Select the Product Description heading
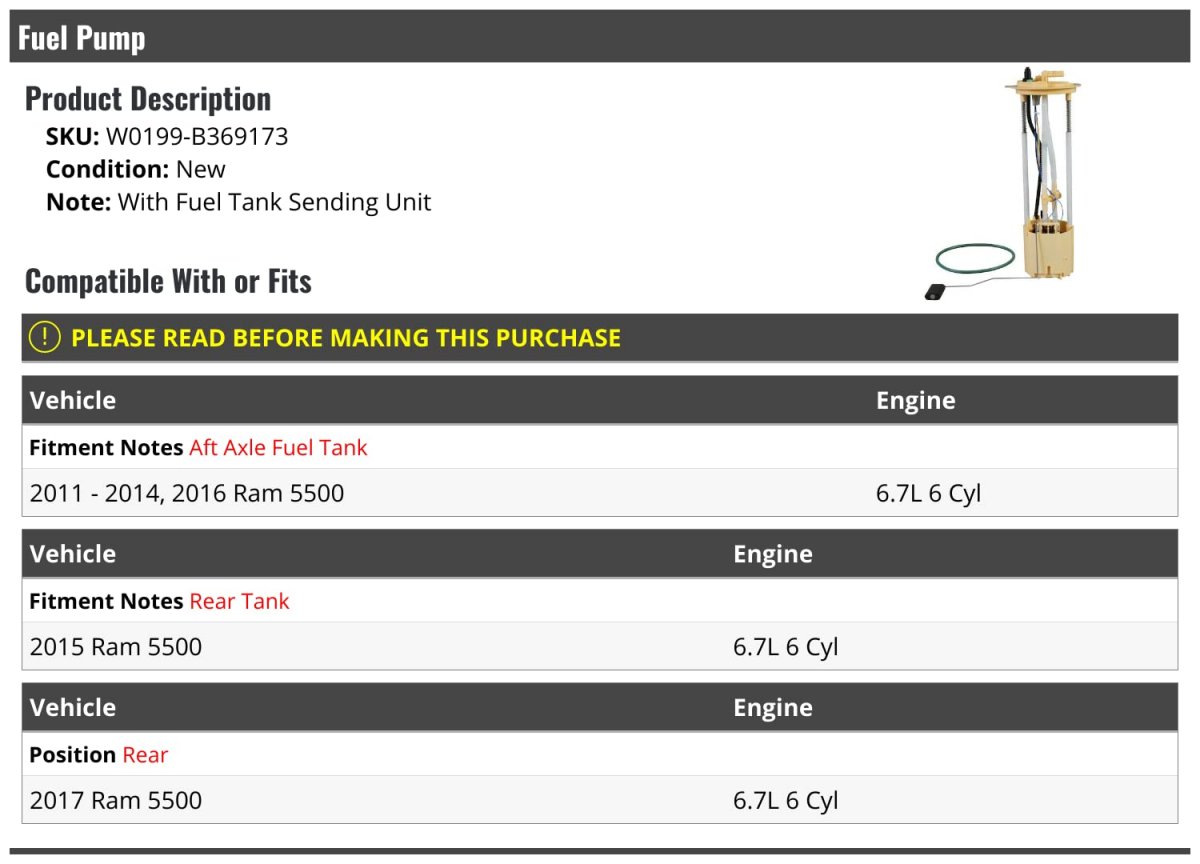The height and width of the screenshot is (864, 1200). (x=148, y=98)
